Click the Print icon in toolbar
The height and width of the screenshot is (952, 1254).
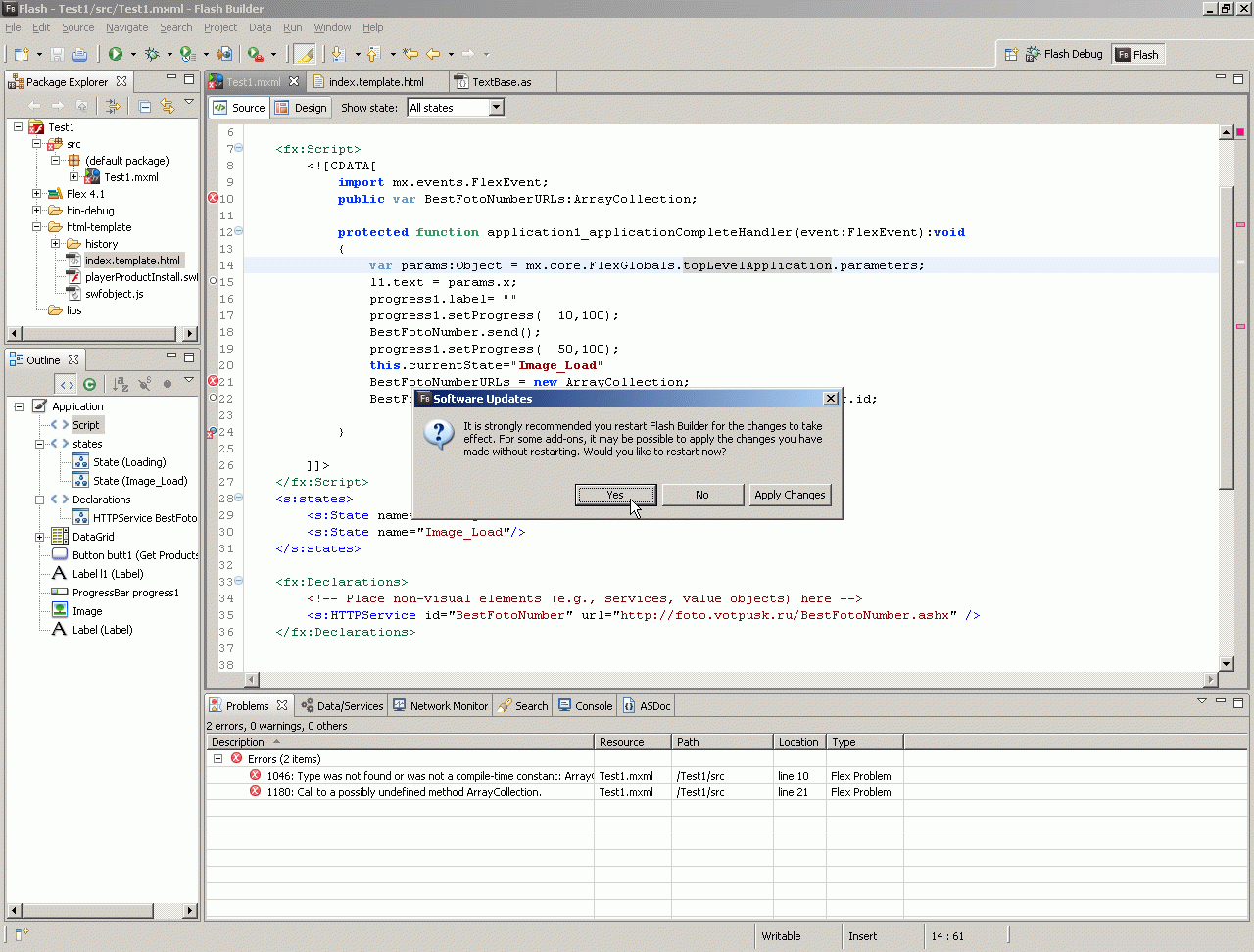(79, 54)
